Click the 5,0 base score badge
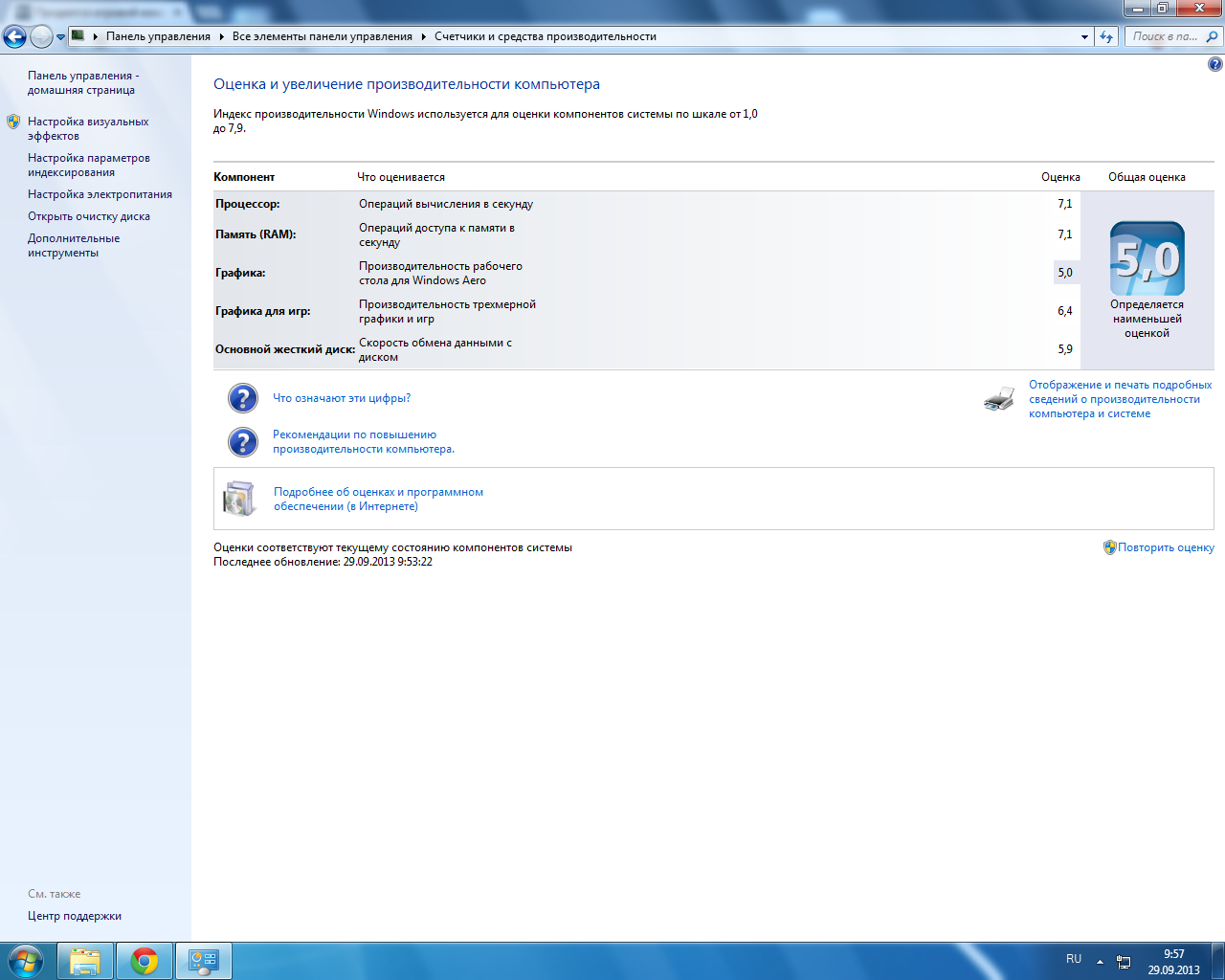Viewport: 1225px width, 980px height. click(x=1147, y=258)
